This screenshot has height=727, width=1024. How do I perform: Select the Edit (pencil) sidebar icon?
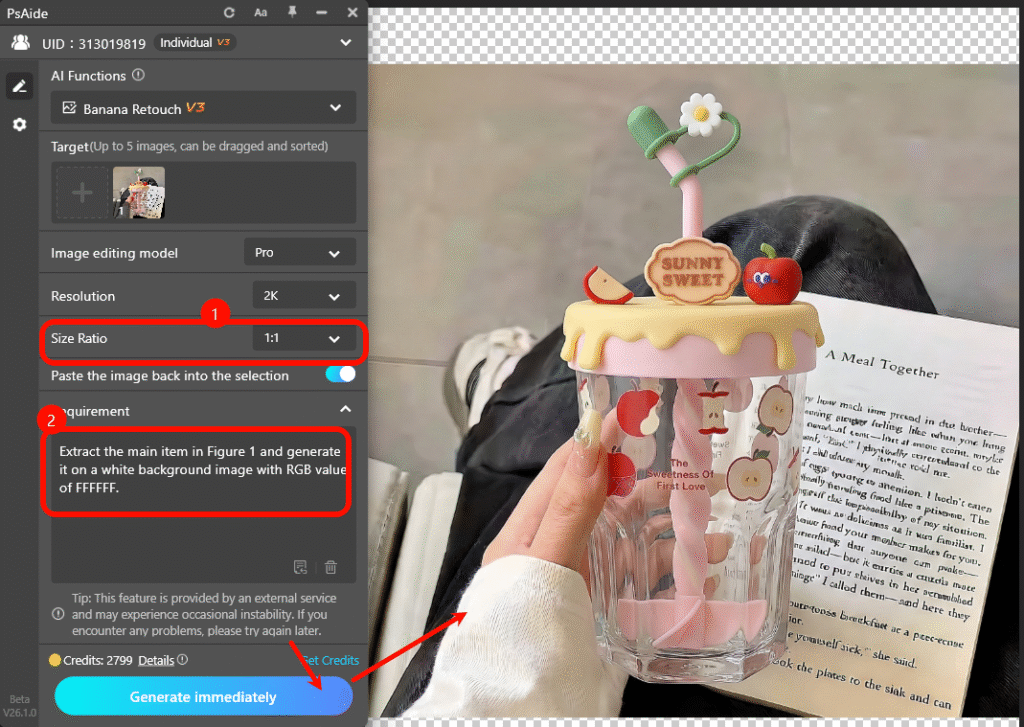(18, 86)
